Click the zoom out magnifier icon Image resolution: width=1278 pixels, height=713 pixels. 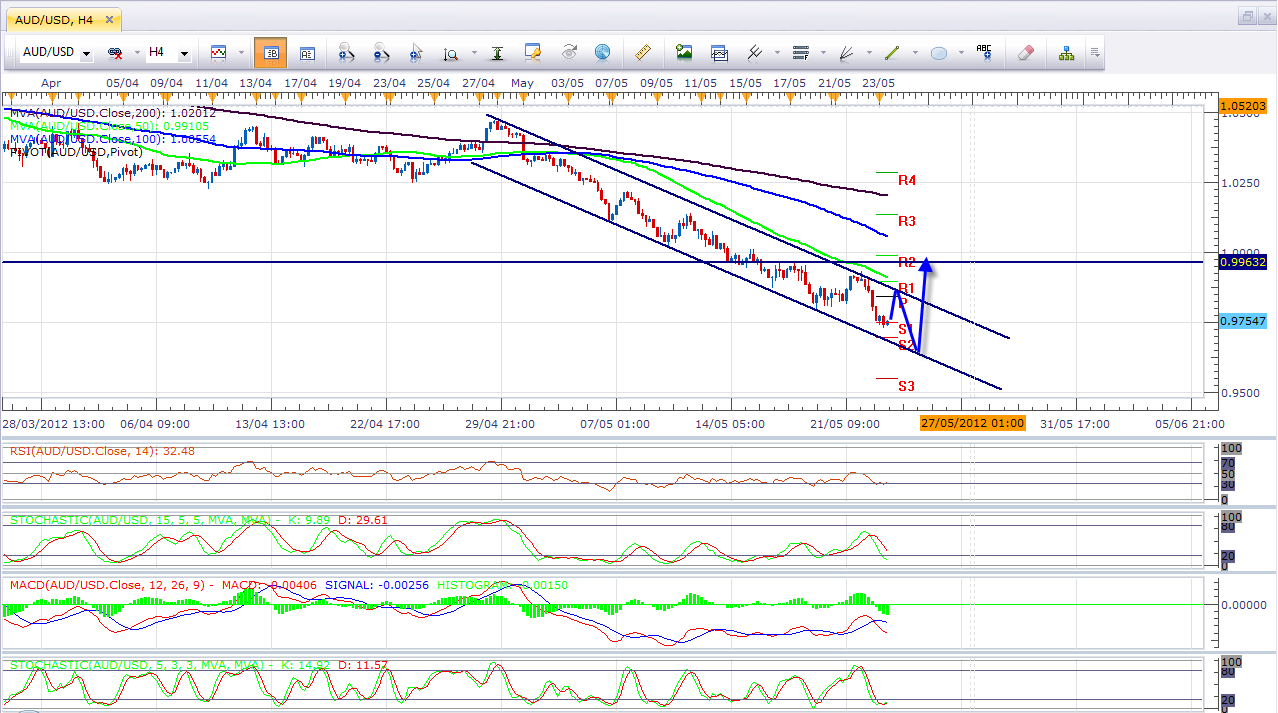point(381,52)
